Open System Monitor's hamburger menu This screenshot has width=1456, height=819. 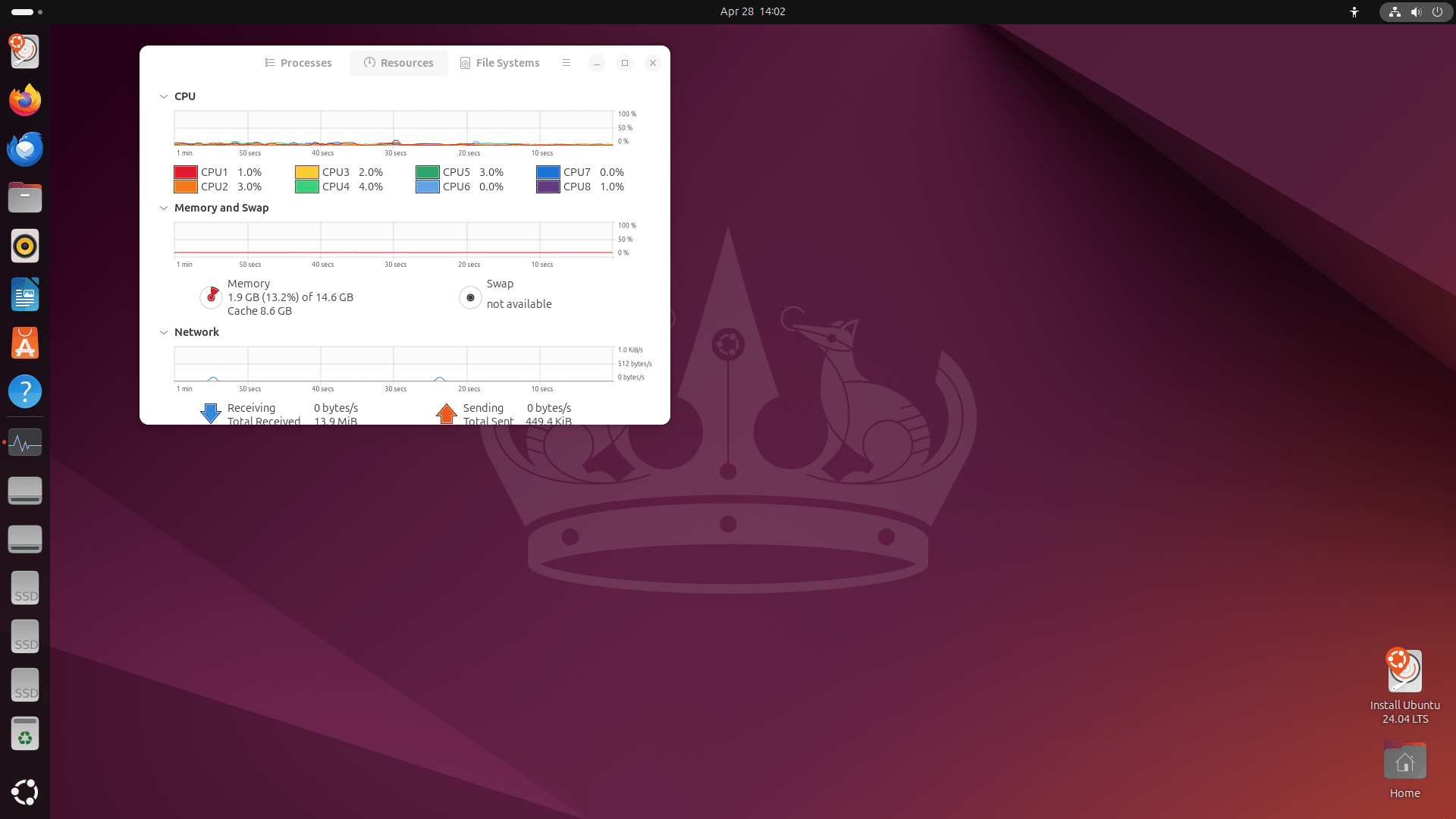point(566,62)
